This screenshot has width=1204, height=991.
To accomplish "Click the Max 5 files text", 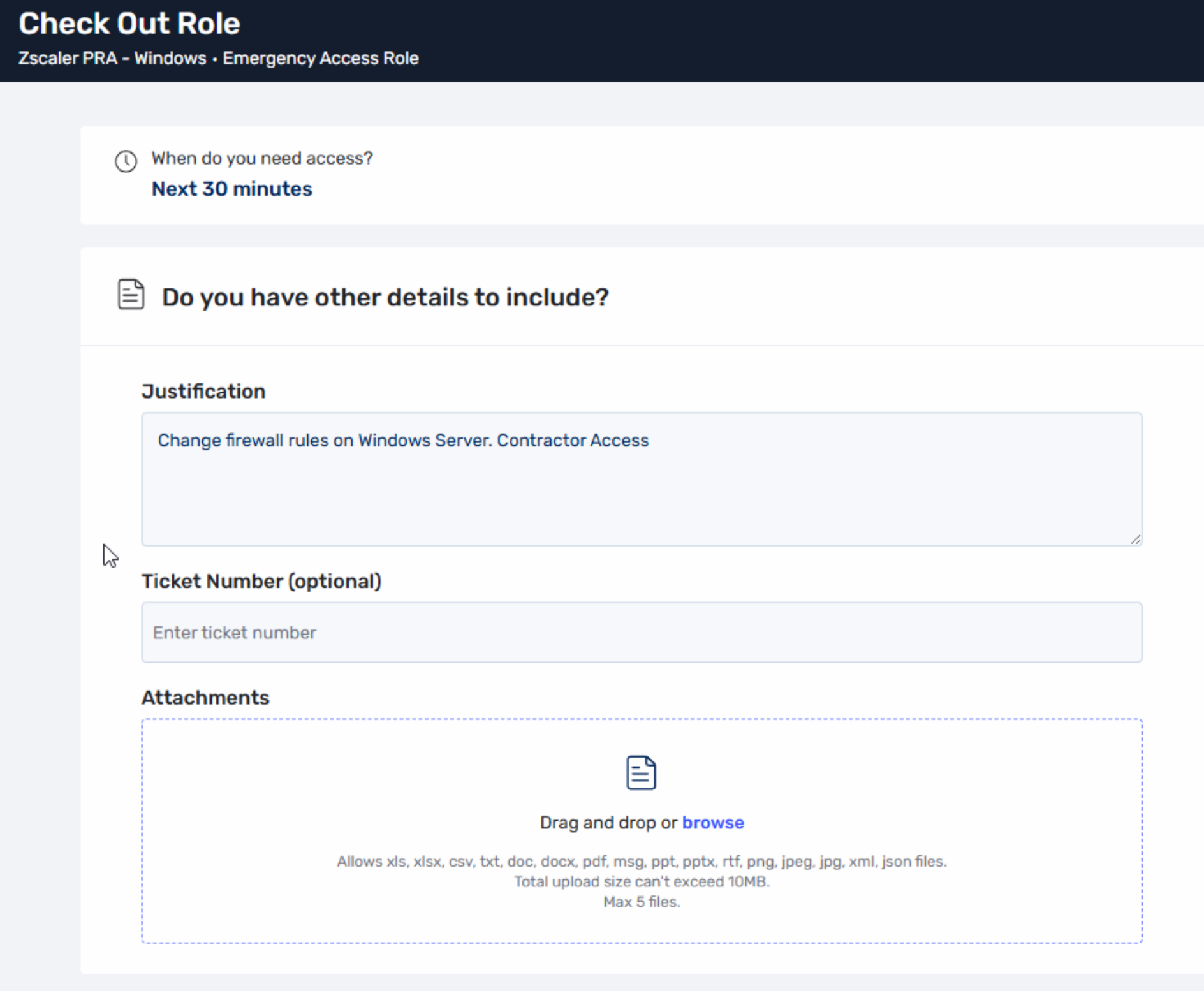I will click(x=642, y=902).
